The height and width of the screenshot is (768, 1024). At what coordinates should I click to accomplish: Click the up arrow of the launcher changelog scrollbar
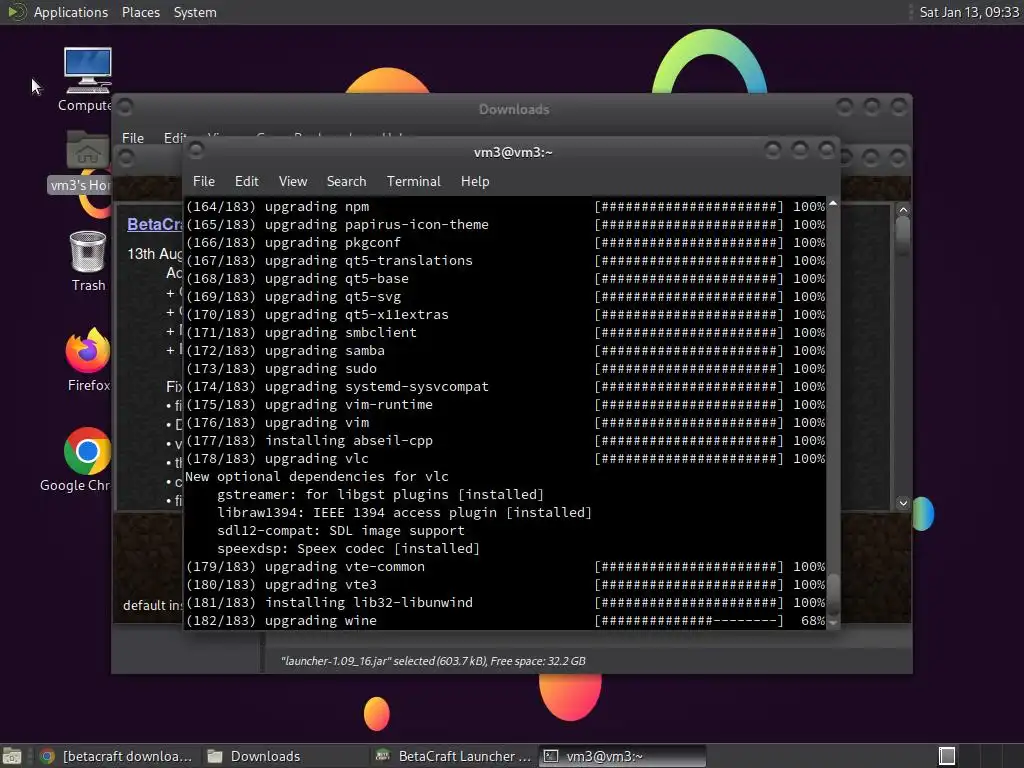(x=903, y=210)
